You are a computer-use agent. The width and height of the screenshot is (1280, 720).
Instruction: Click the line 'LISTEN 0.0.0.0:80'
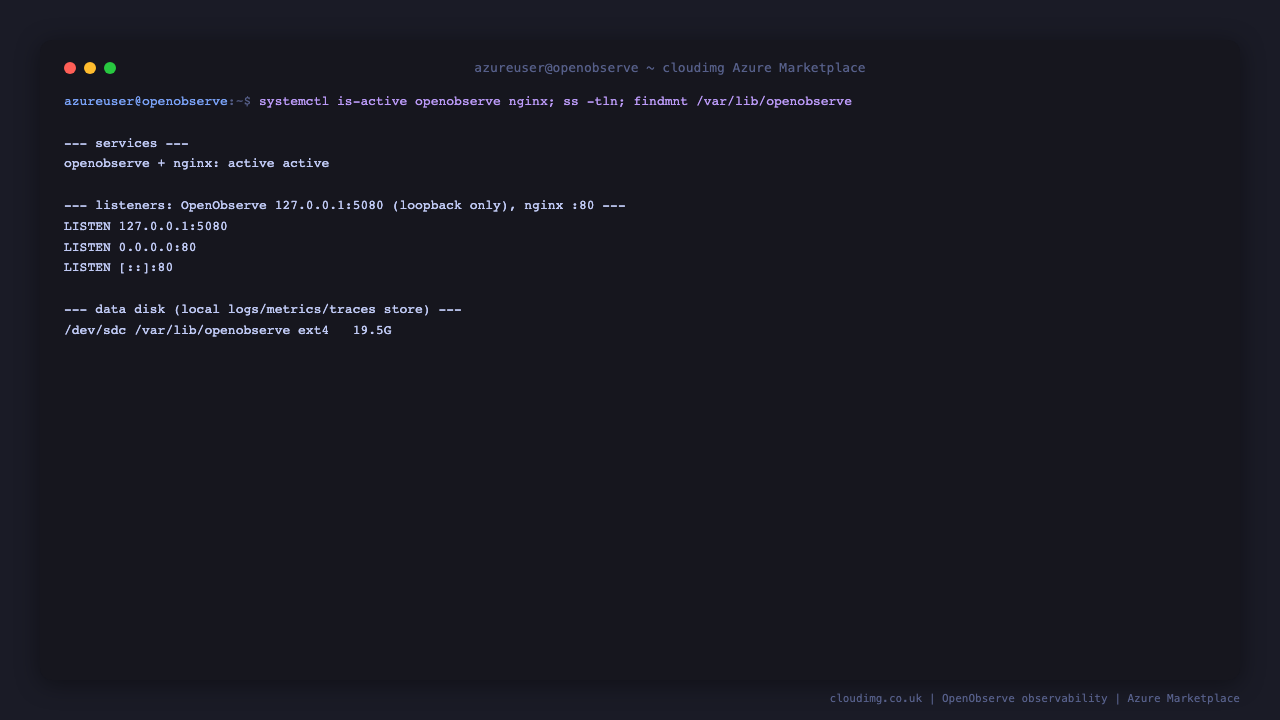(130, 247)
